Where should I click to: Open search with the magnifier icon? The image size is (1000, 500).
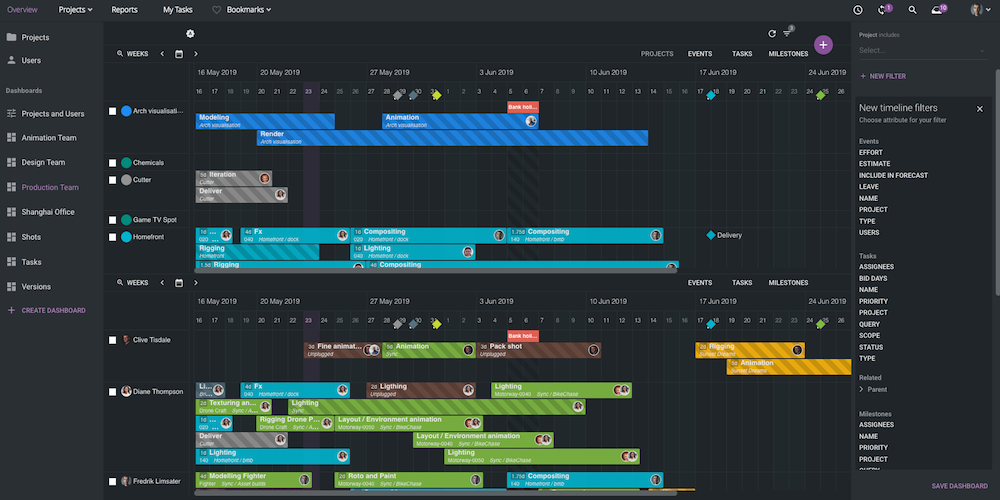[x=913, y=10]
